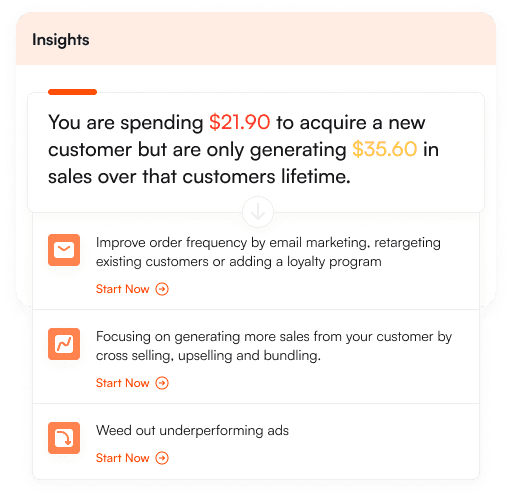Image resolution: width=512 pixels, height=500 pixels.
Task: Click Start Now under email marketing tip
Action: 122,289
